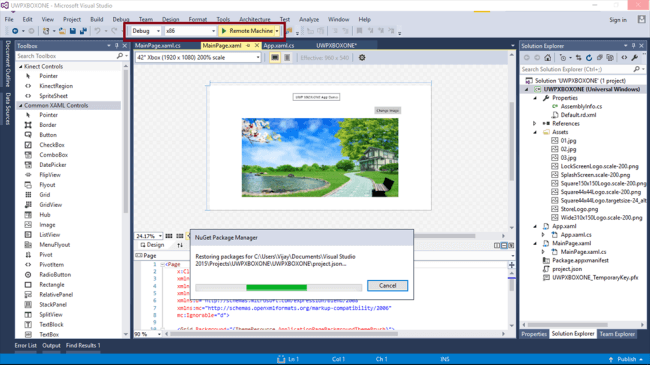Click the Open File folder icon
The height and width of the screenshot is (365, 650).
point(62,31)
